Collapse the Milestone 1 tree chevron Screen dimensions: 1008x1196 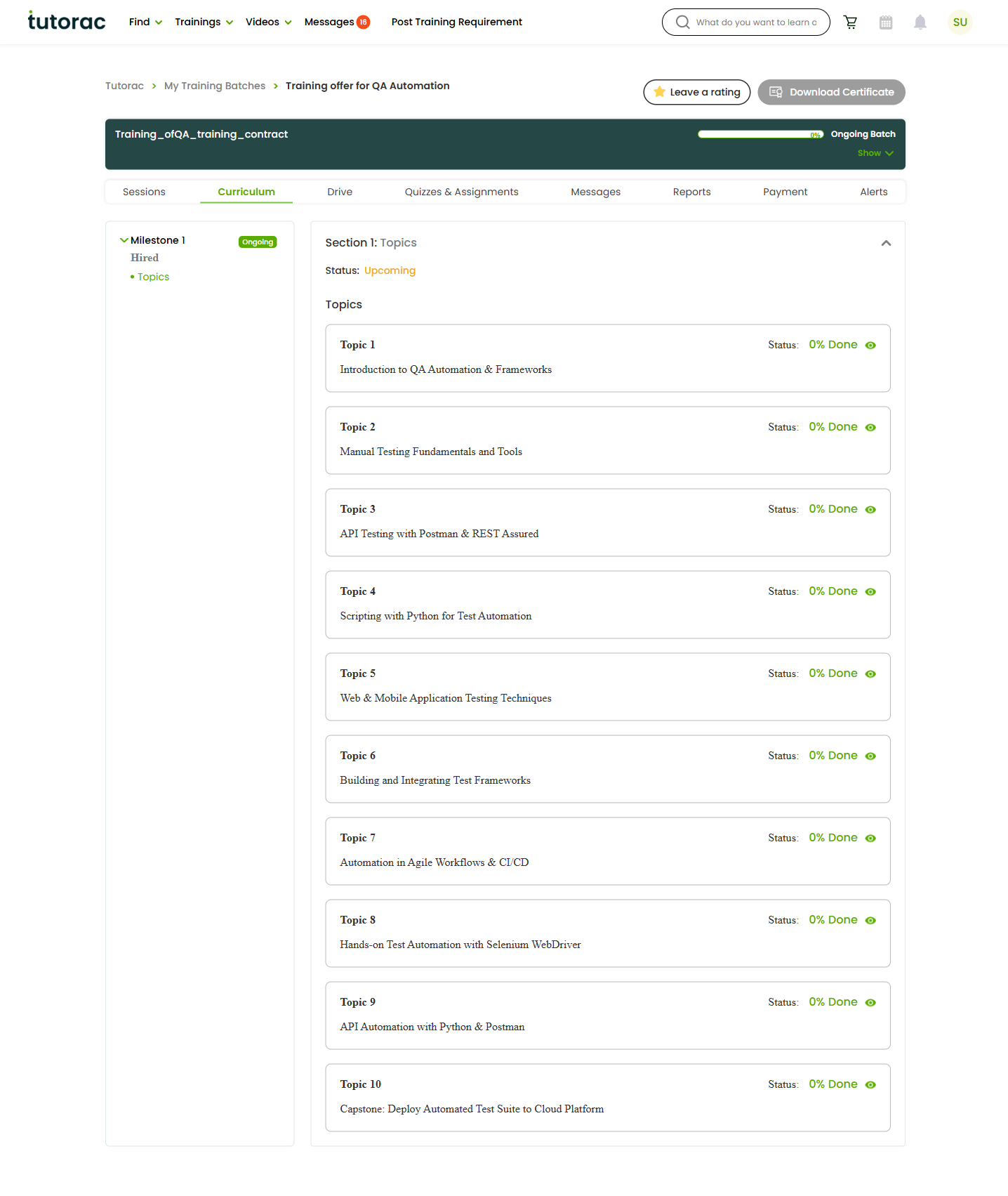(x=124, y=240)
